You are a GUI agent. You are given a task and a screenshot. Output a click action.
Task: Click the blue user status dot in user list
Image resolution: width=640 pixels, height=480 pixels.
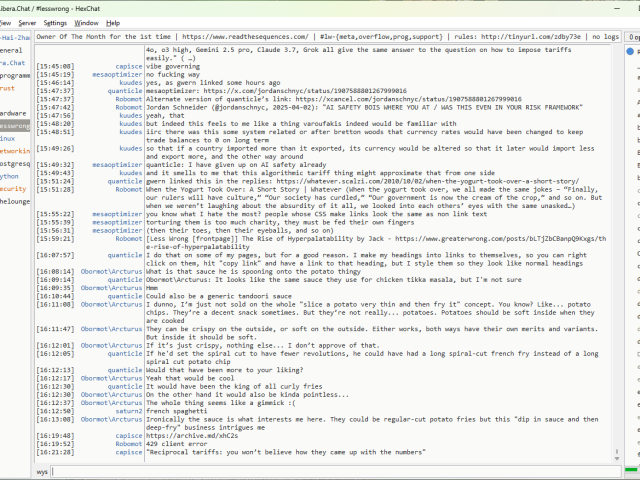629,50
